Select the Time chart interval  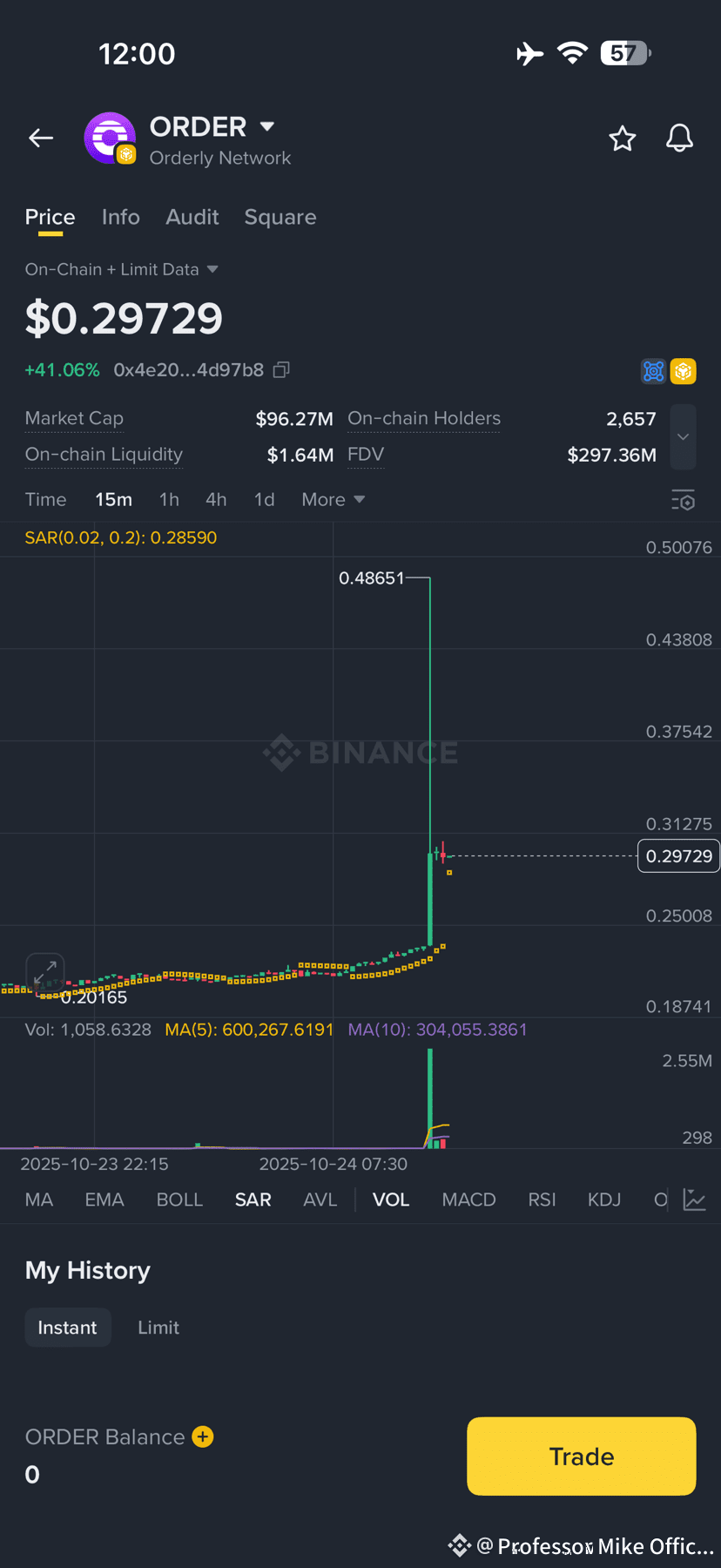45,499
